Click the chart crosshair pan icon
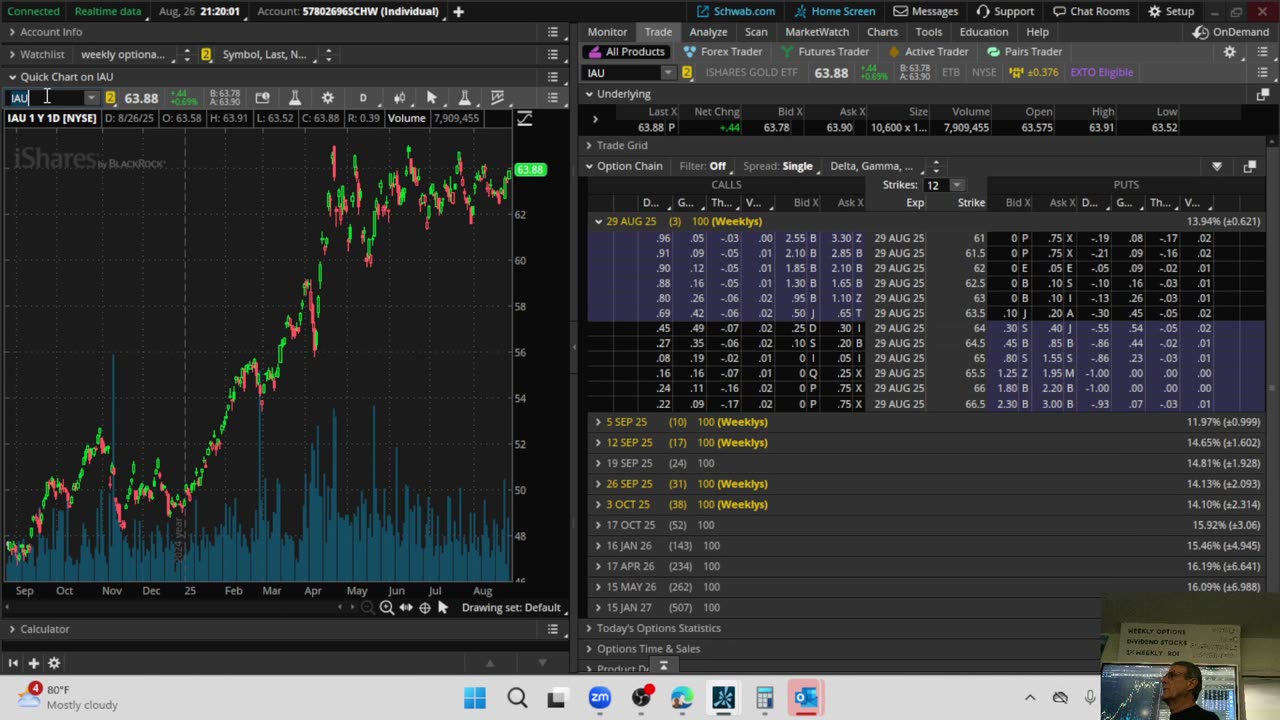 pos(425,607)
